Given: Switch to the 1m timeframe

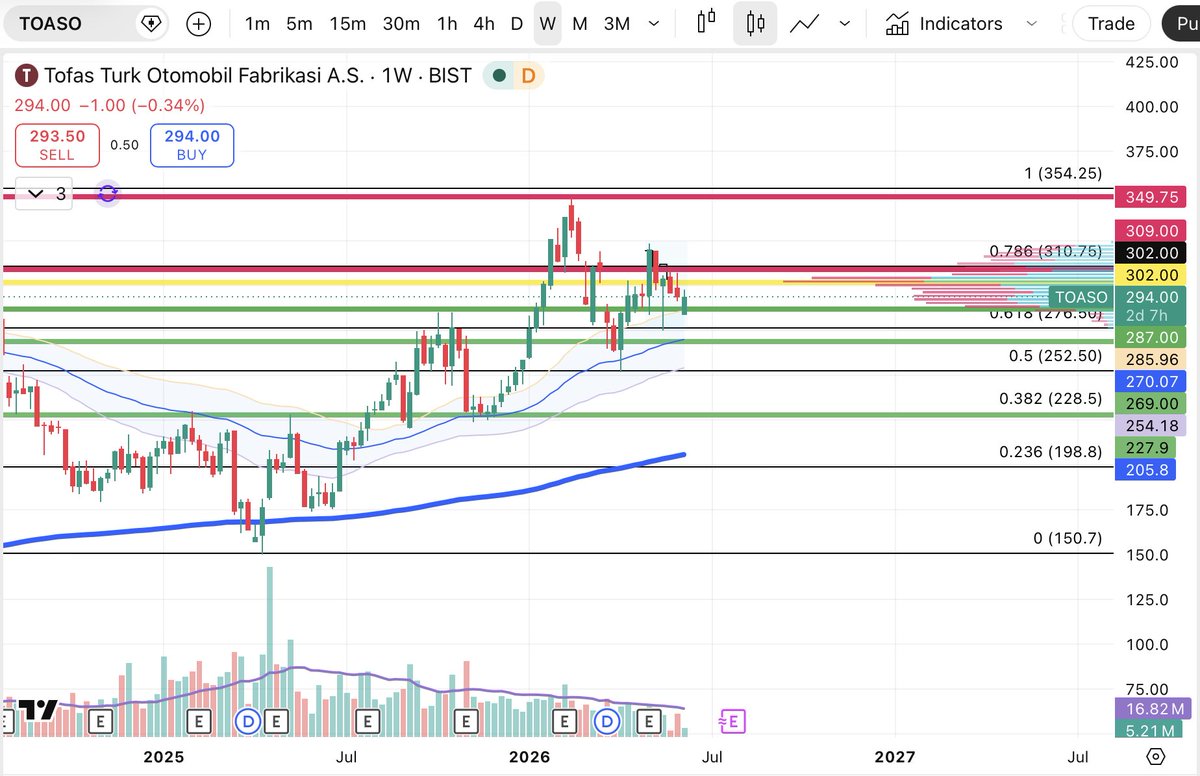Looking at the screenshot, I should coord(258,24).
